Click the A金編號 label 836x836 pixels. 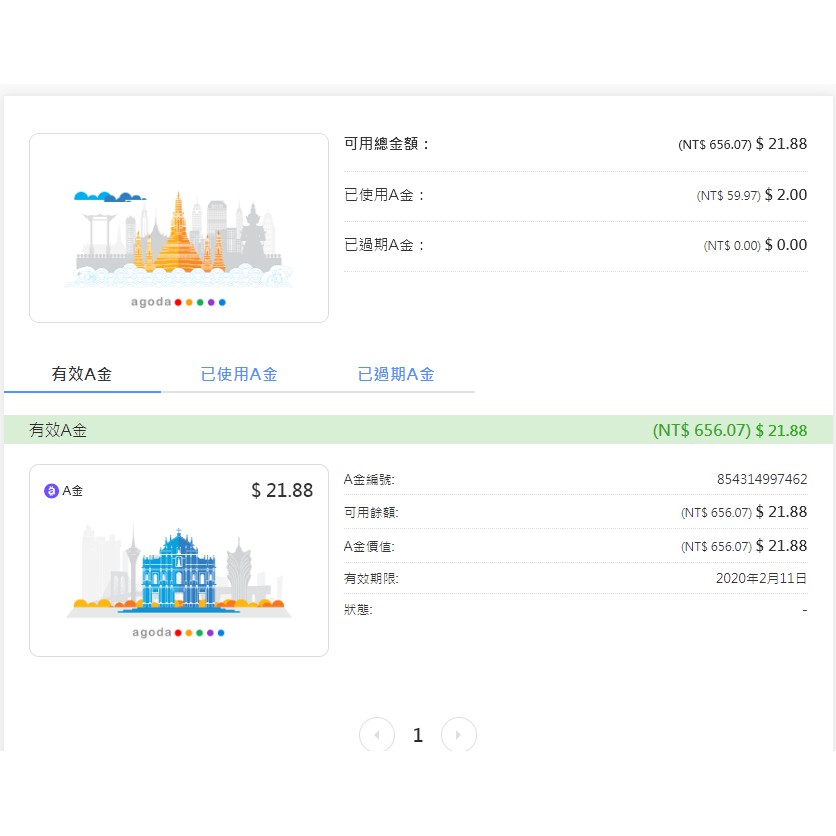pyautogui.click(x=369, y=479)
